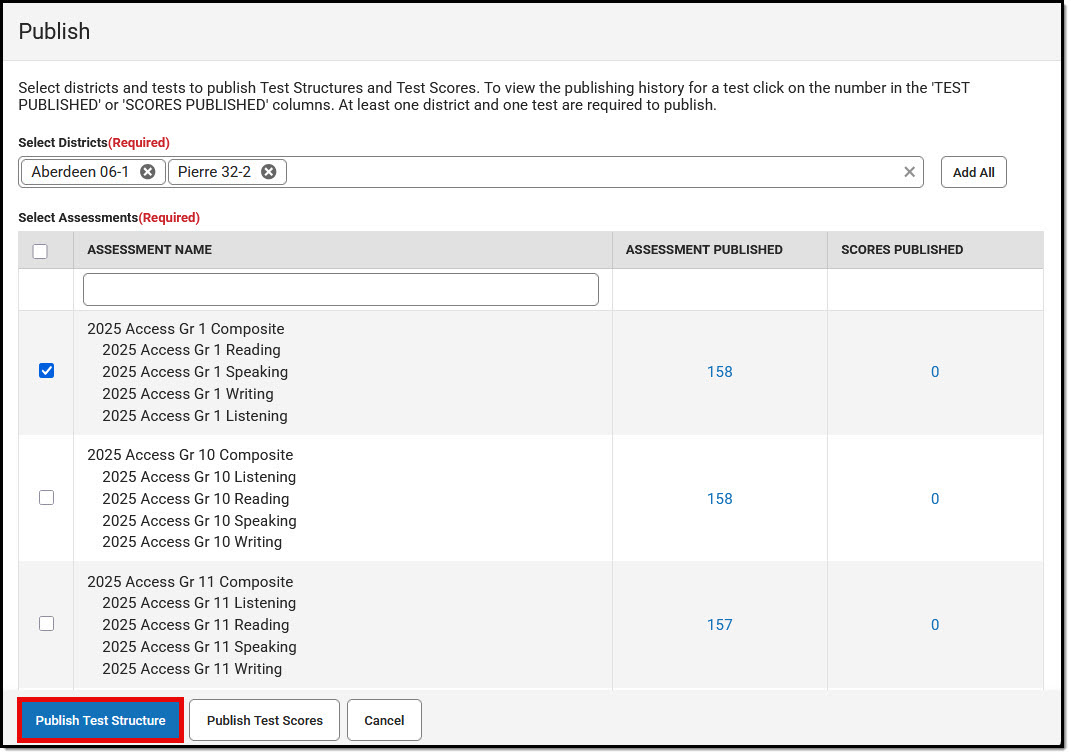This screenshot has height=755, width=1071.
Task: View scores published history showing 0 for Gr 1
Action: pos(934,371)
